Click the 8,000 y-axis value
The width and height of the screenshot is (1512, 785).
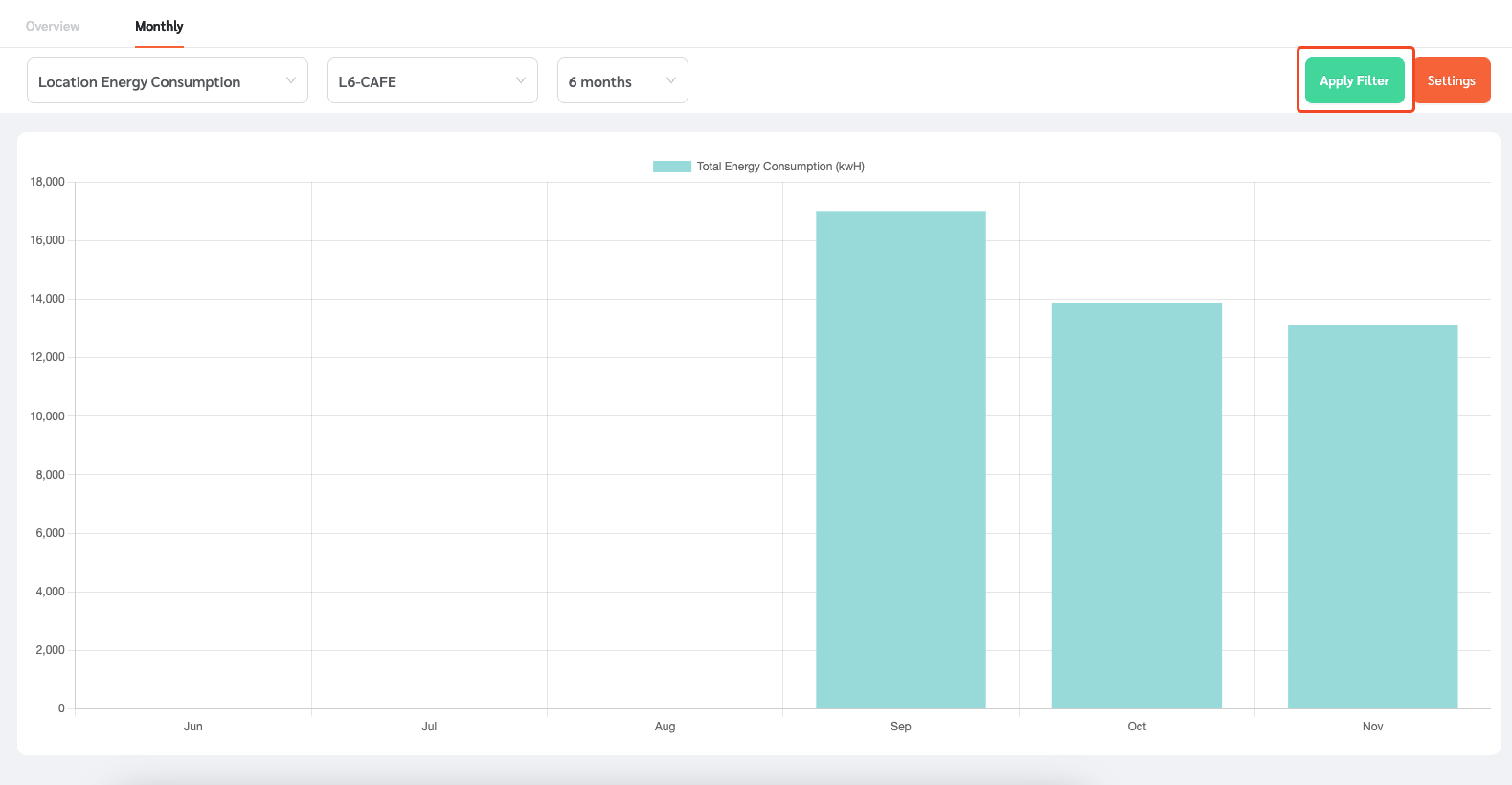[51, 475]
